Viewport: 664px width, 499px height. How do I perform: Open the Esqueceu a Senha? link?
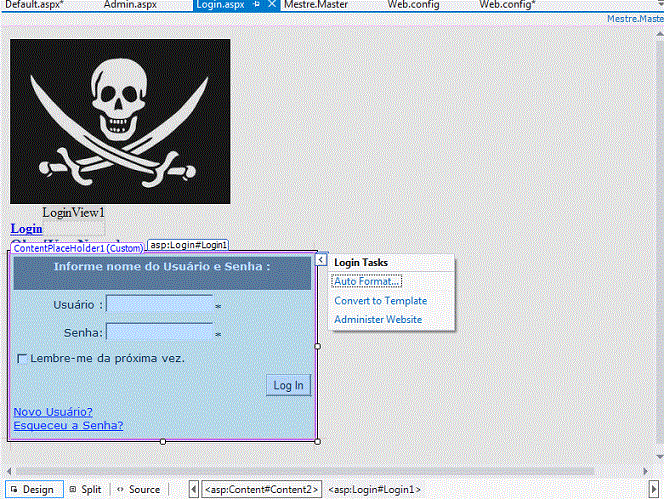[68, 425]
